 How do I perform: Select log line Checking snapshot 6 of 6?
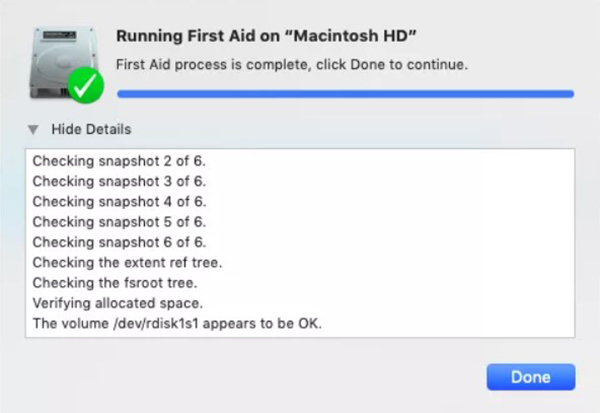click(119, 242)
